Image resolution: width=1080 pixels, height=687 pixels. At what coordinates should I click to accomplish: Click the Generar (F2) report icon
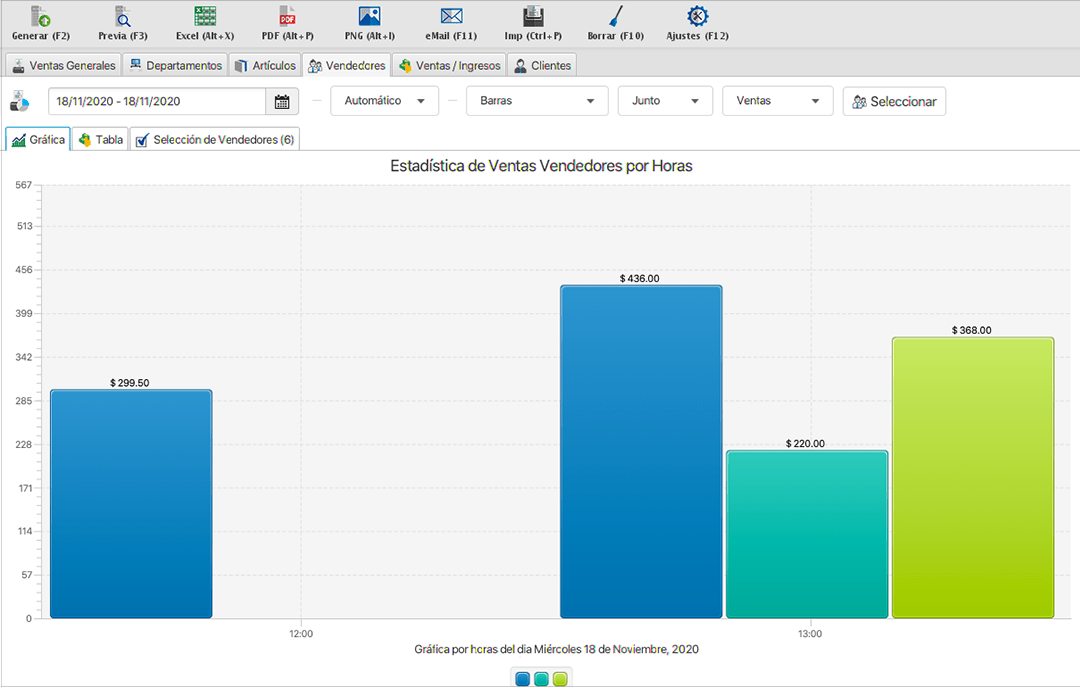click(40, 17)
